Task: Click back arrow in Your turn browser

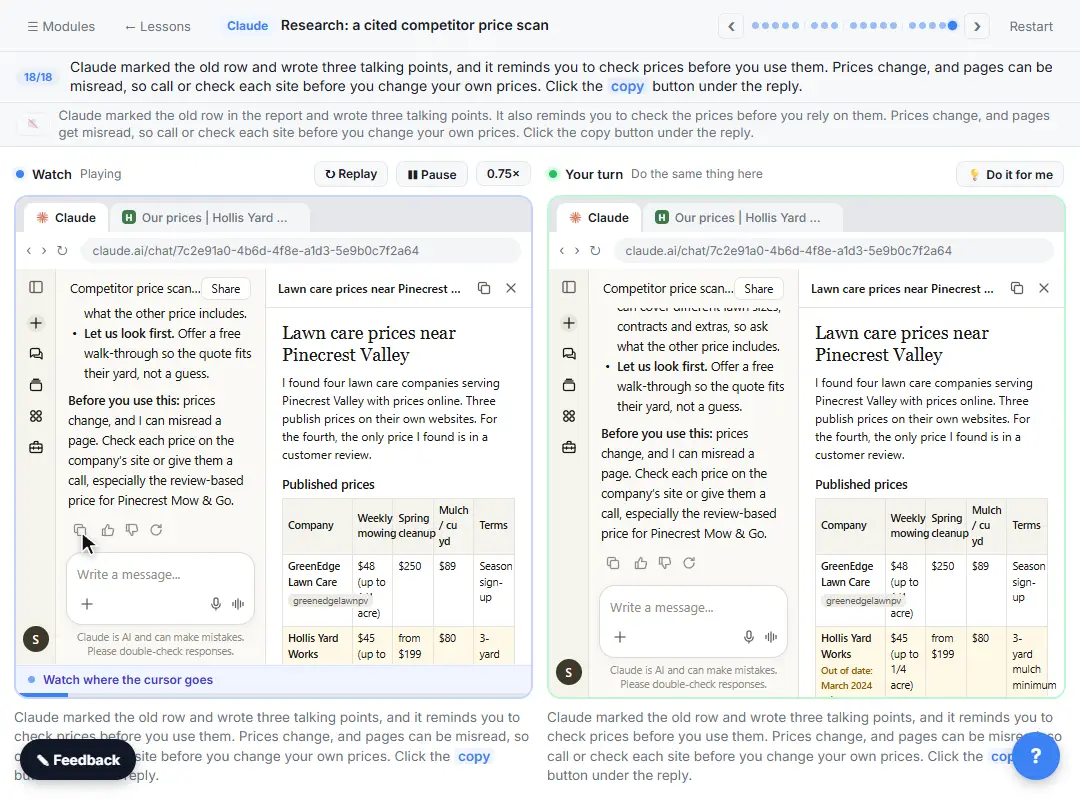Action: click(x=562, y=251)
